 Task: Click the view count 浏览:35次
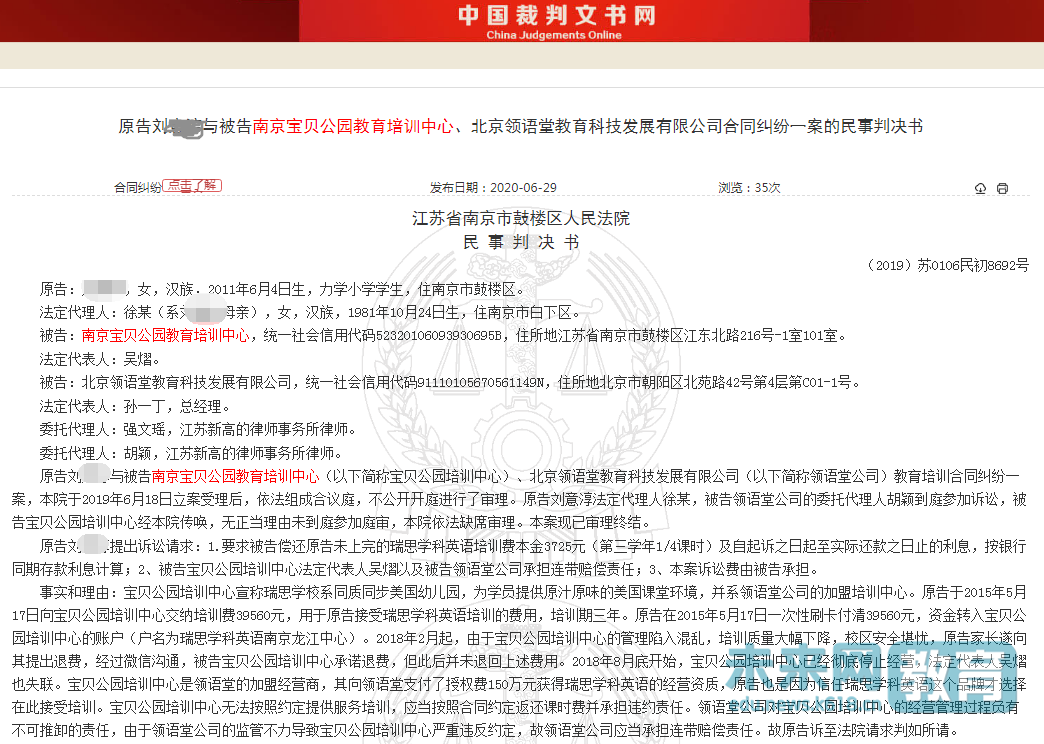(749, 188)
